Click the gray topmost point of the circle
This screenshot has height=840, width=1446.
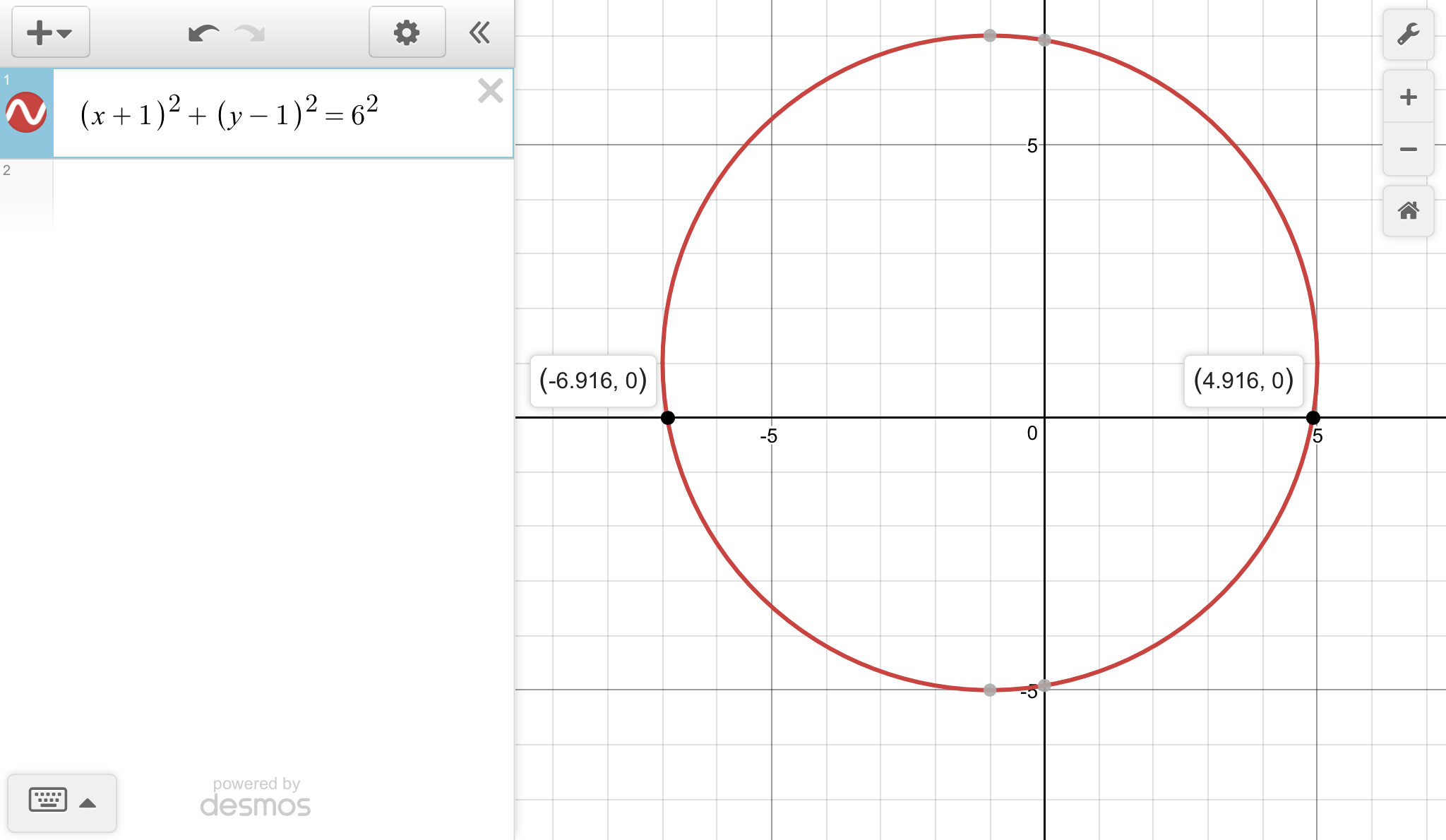(990, 35)
